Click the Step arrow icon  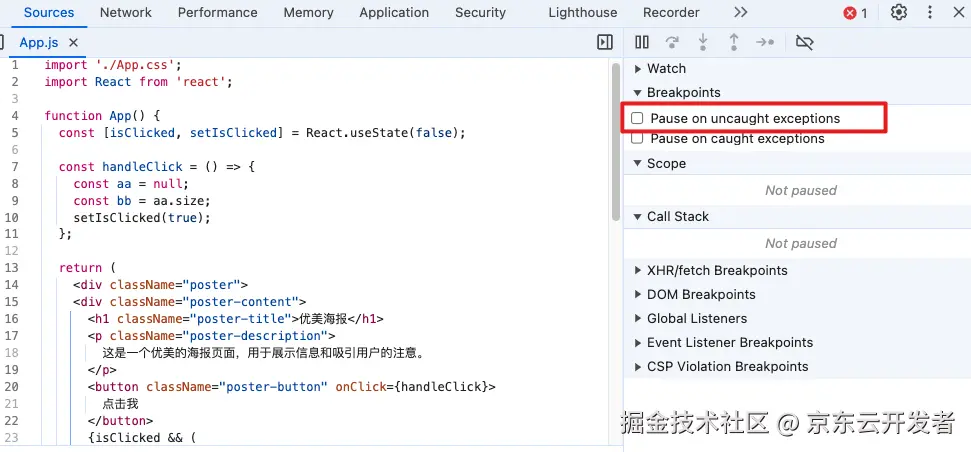pos(765,42)
